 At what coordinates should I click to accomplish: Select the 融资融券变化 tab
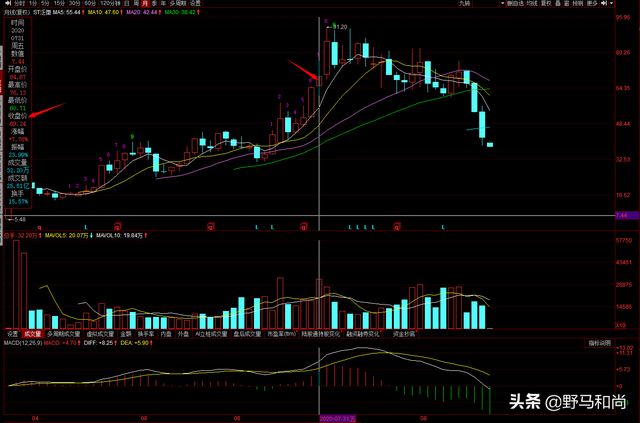point(362,334)
